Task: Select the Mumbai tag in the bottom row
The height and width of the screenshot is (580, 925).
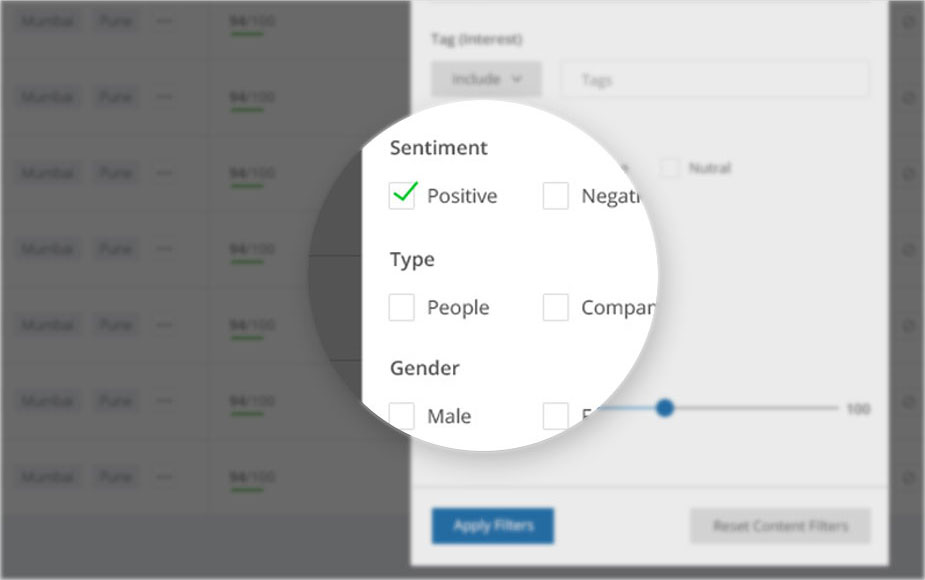Action: point(47,477)
